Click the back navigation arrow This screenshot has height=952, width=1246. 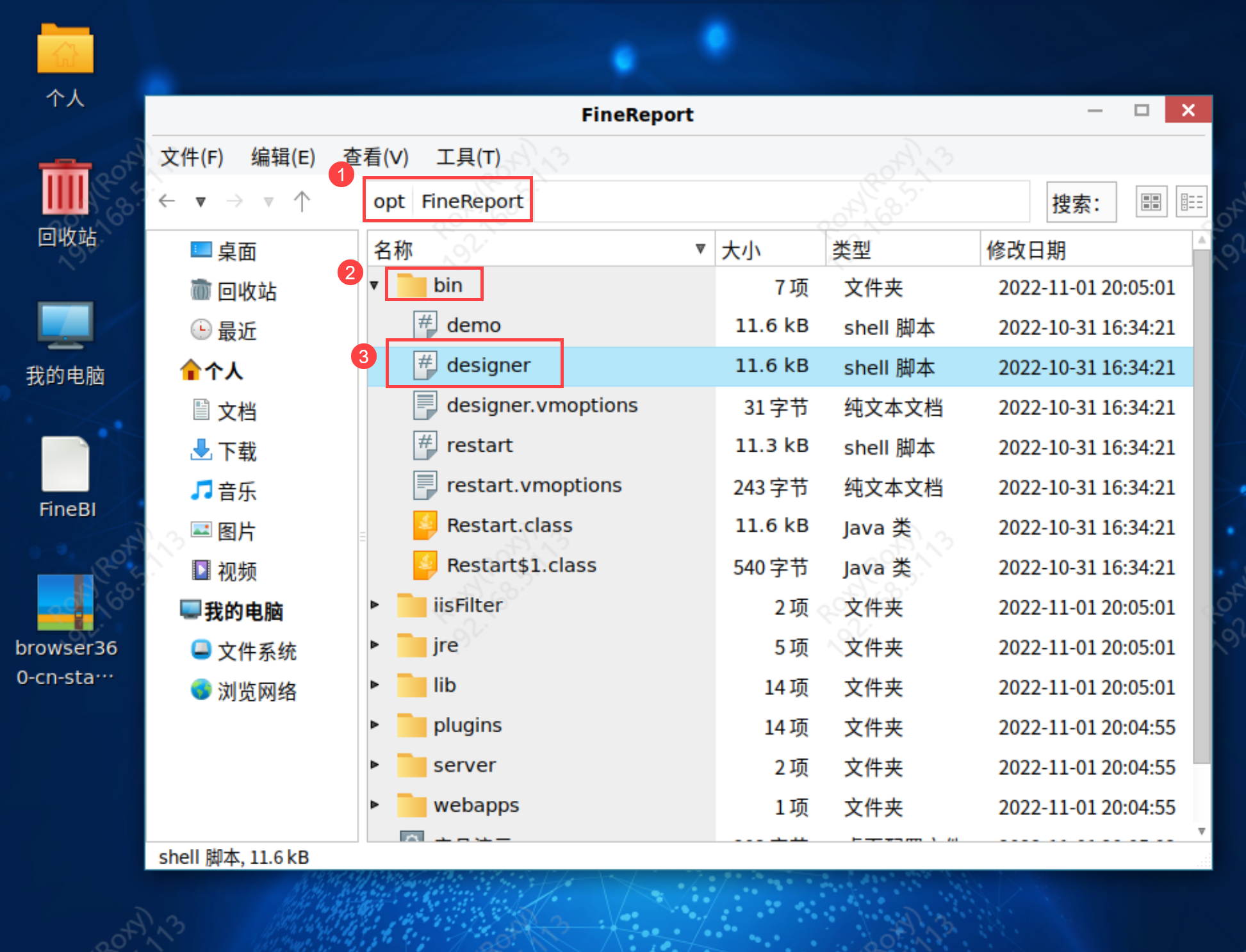coord(167,201)
